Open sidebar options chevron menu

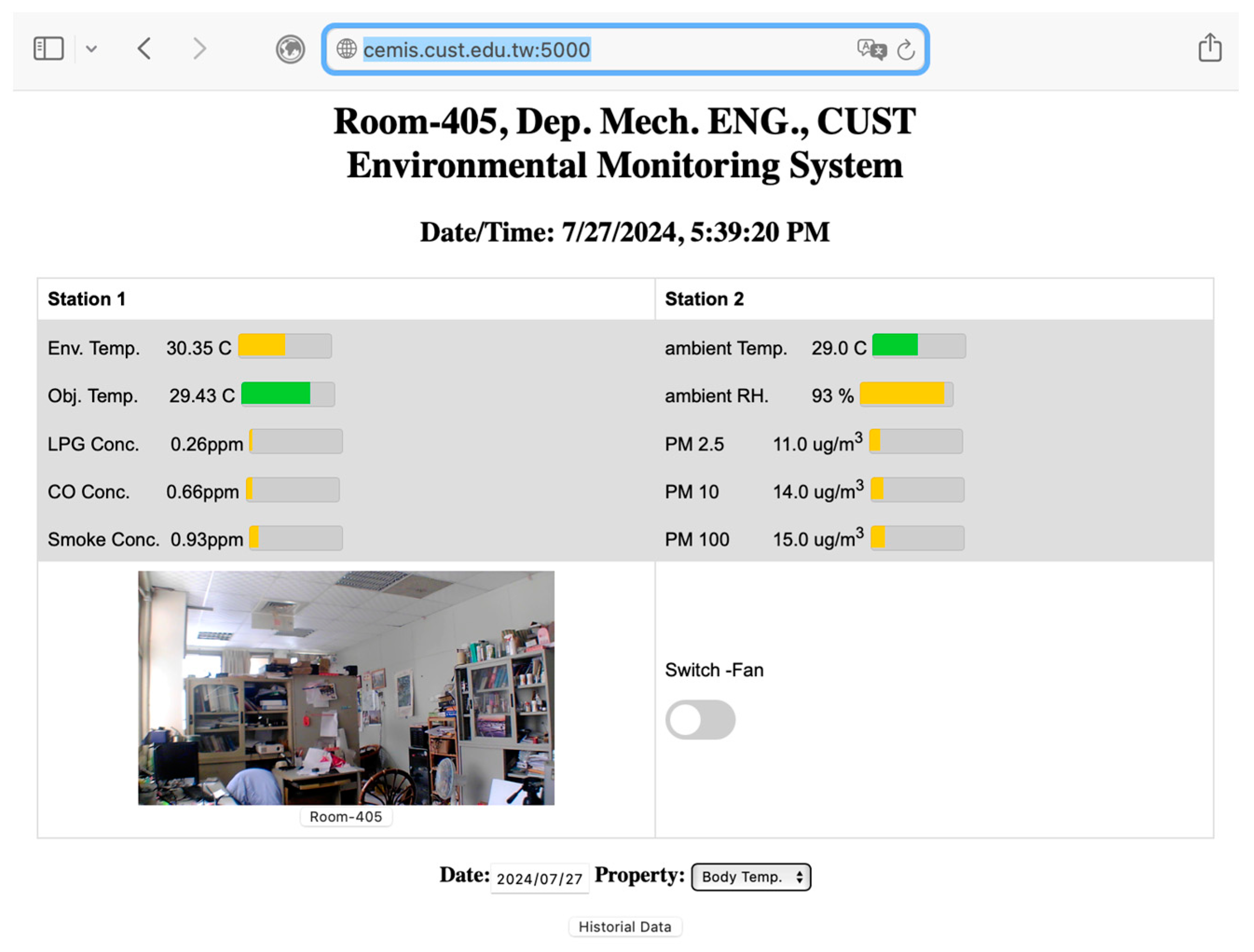(91, 49)
